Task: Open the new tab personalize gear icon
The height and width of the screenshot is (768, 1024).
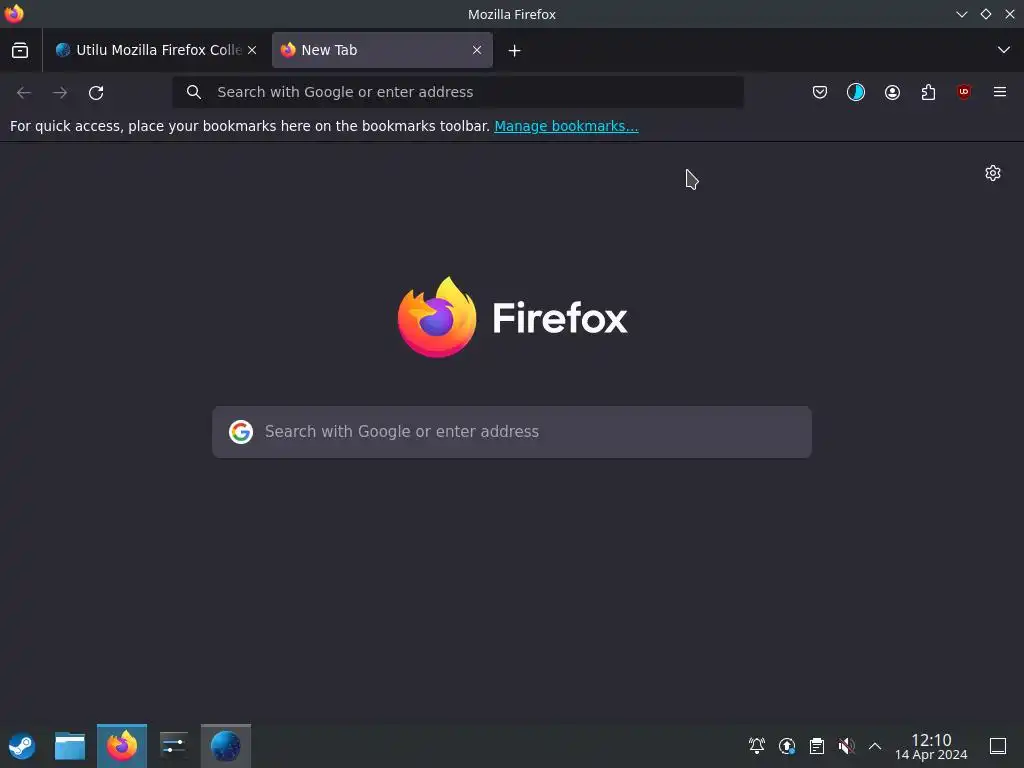Action: pos(993,173)
